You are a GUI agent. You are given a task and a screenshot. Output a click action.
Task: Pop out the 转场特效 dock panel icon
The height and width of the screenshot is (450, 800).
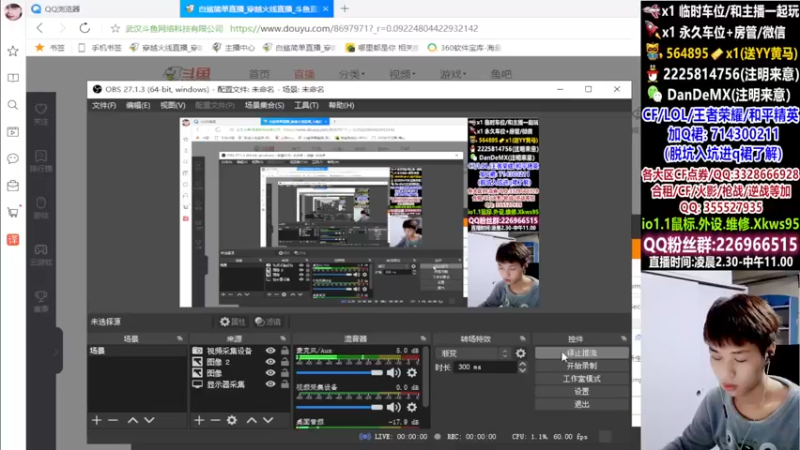[522, 339]
